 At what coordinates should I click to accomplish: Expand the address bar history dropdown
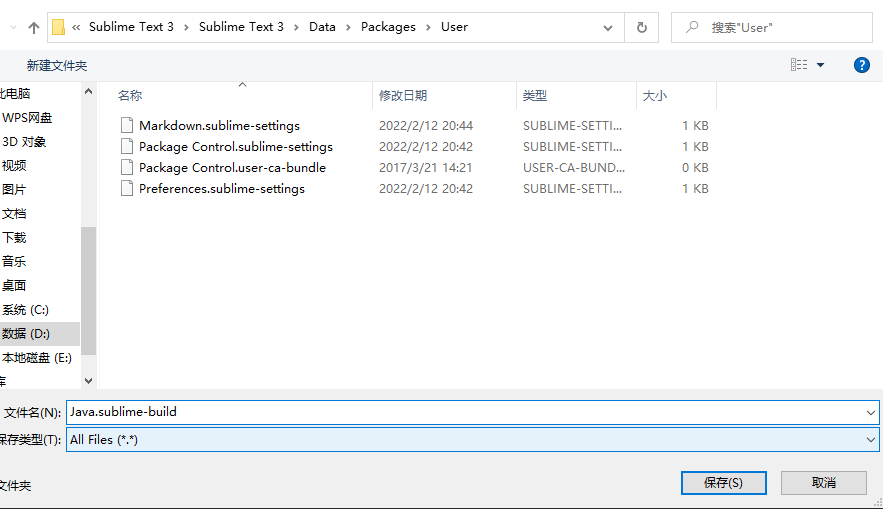[608, 28]
